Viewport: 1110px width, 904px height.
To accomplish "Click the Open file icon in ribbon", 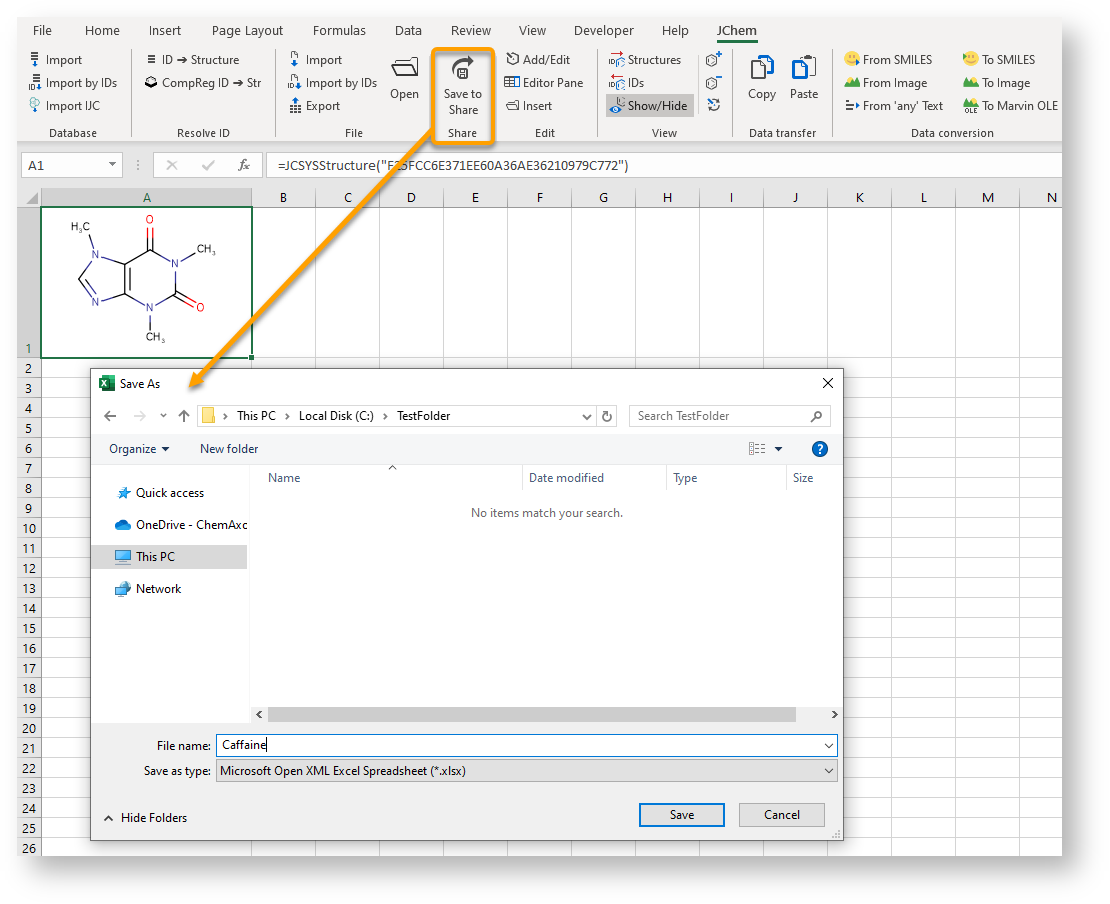I will coord(404,69).
